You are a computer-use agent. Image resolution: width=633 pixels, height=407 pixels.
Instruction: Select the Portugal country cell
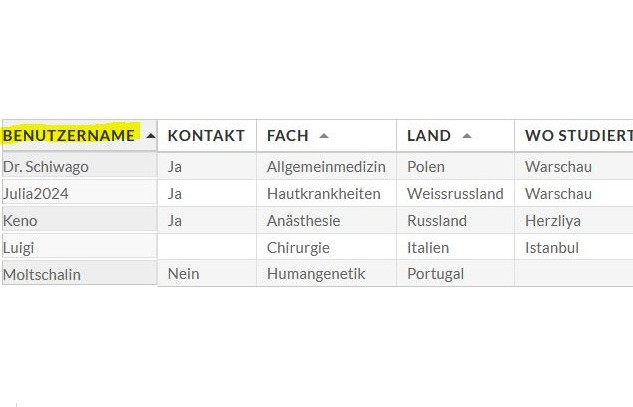click(x=436, y=274)
